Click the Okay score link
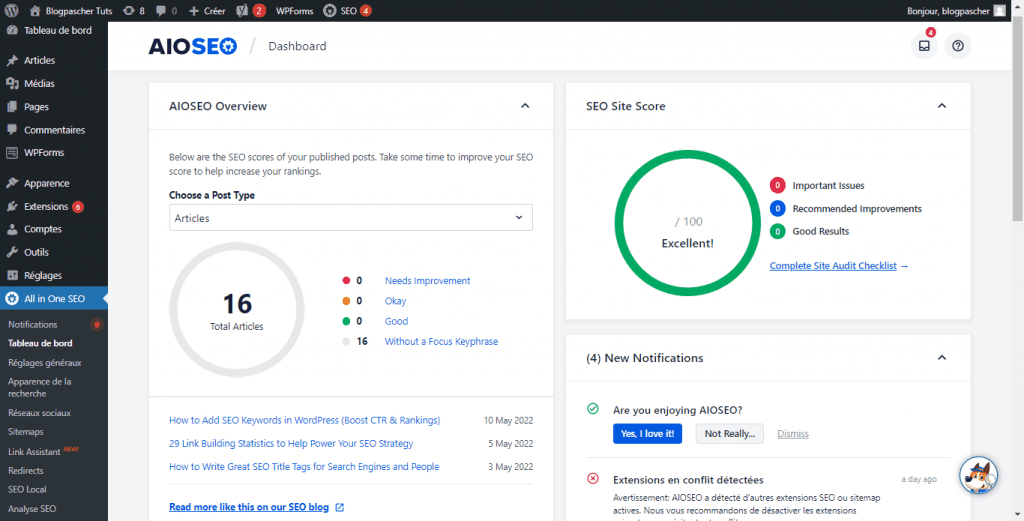This screenshot has height=521, width=1024. tap(395, 301)
